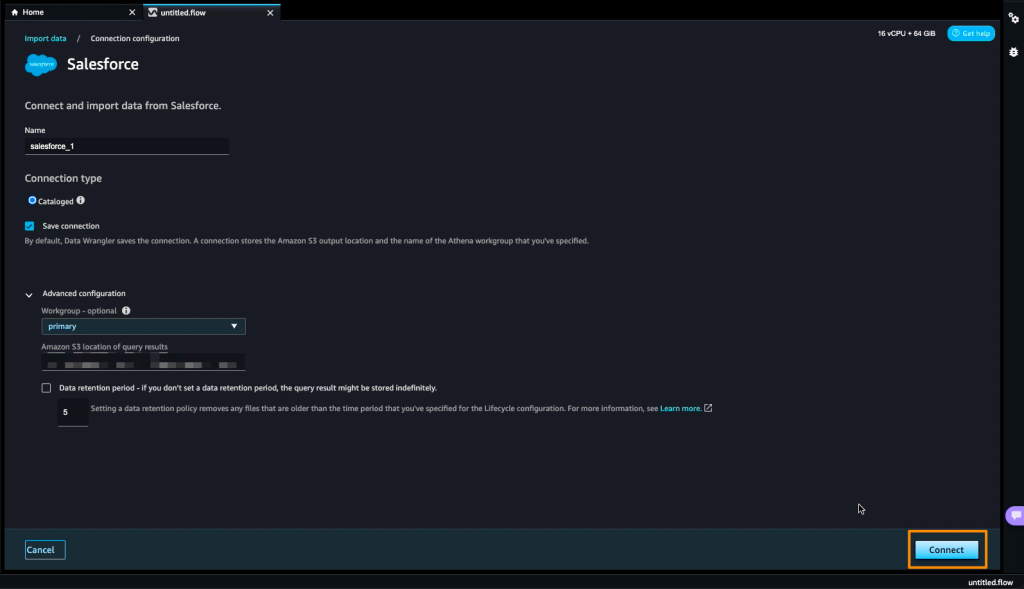Go back via Import data breadcrumb
The width and height of the screenshot is (1024, 589).
click(x=45, y=38)
